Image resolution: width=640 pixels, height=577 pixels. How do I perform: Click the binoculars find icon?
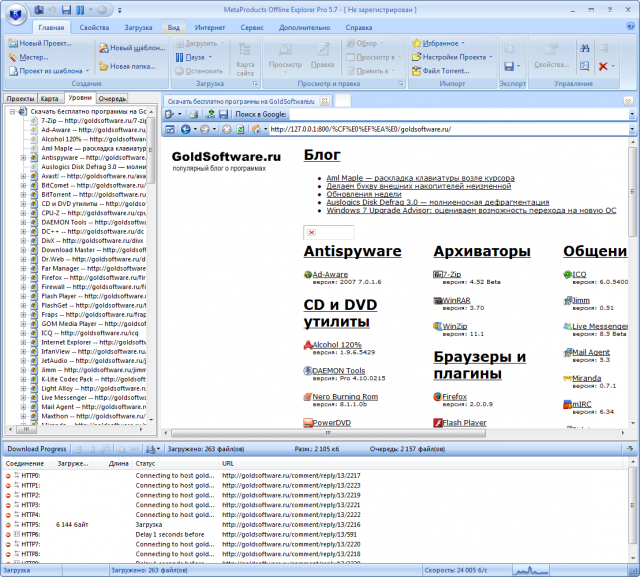[584, 48]
